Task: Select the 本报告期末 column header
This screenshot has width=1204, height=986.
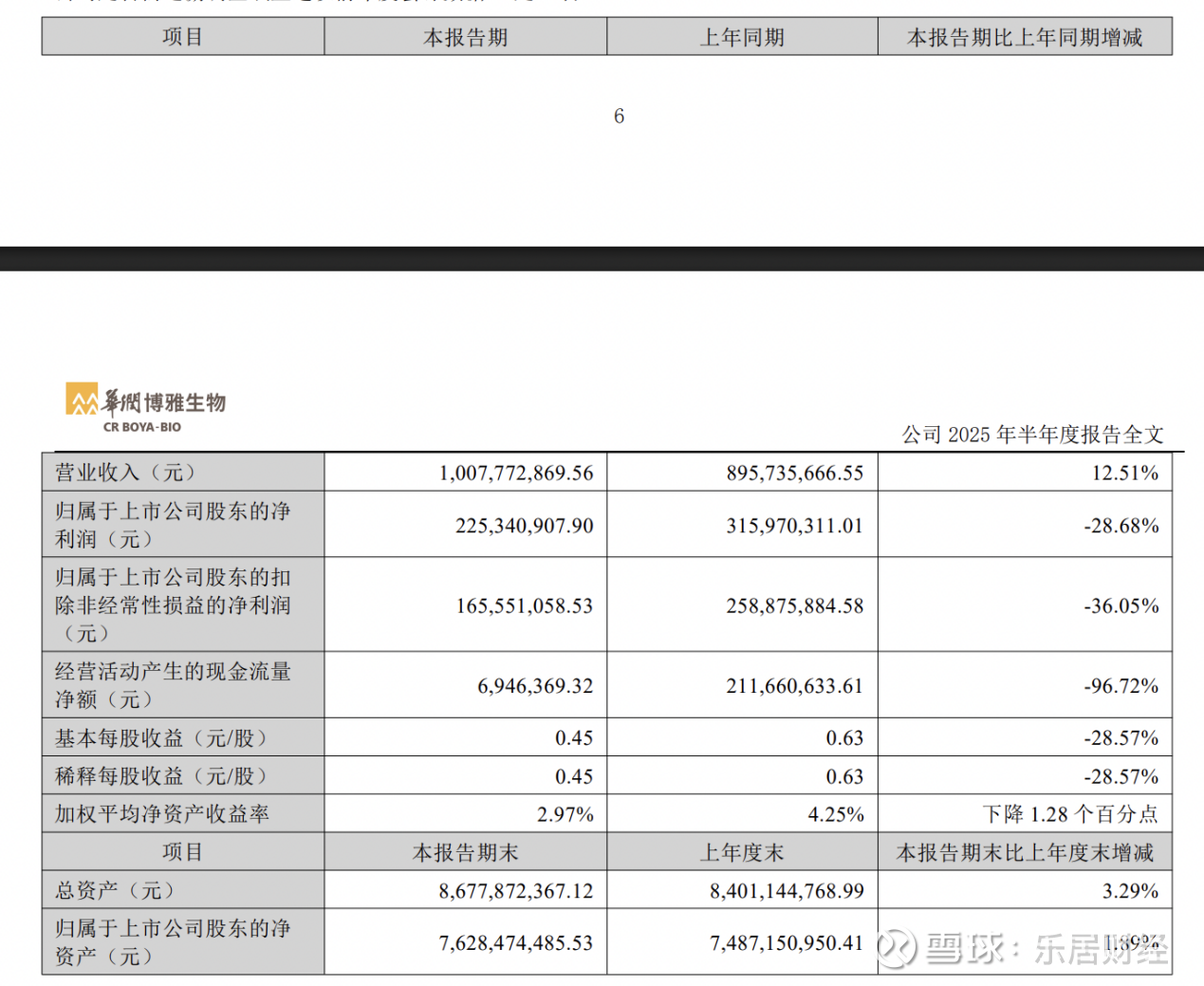Action: coord(466,853)
